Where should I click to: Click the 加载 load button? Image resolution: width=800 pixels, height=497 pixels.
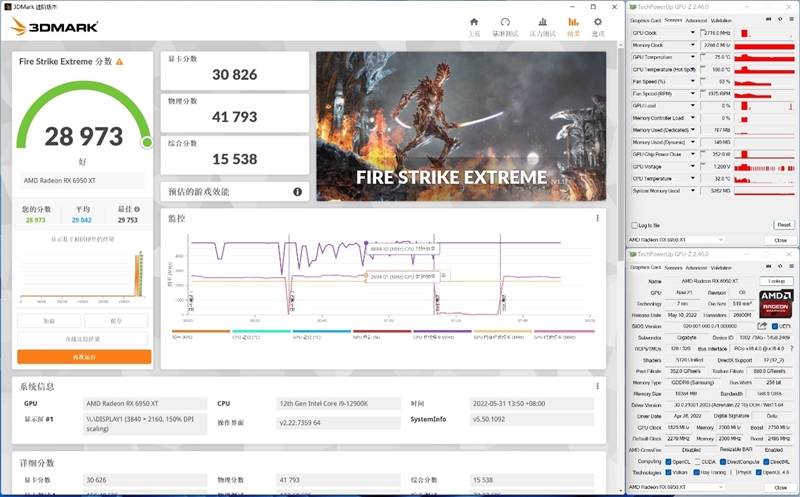click(x=49, y=321)
